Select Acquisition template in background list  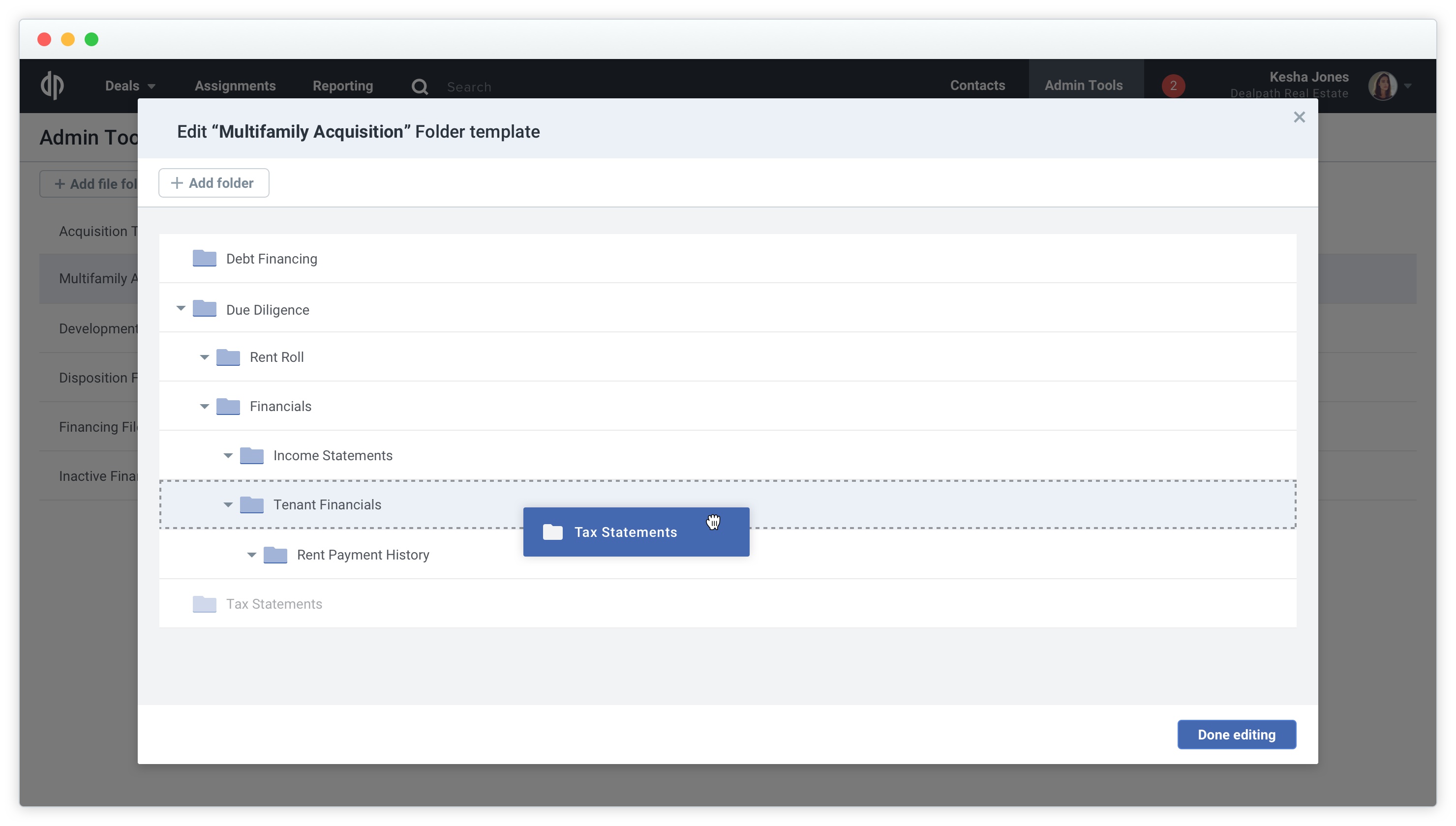[98, 232]
